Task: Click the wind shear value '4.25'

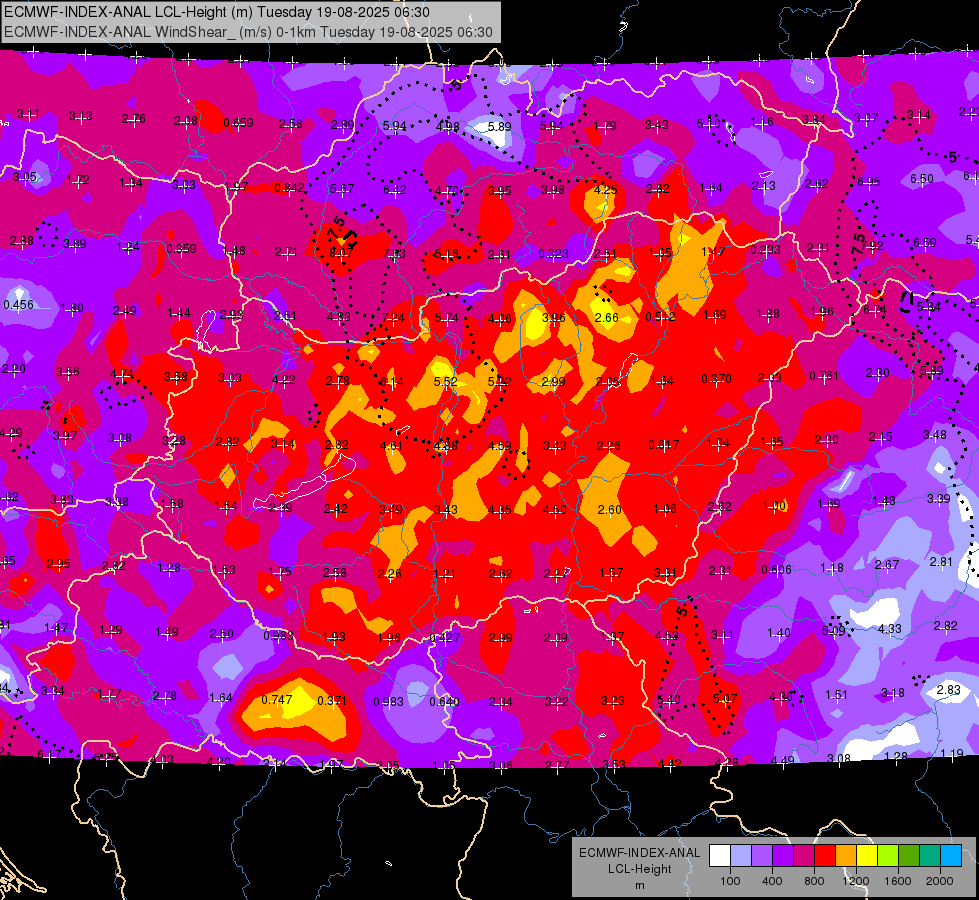Action: click(x=606, y=189)
